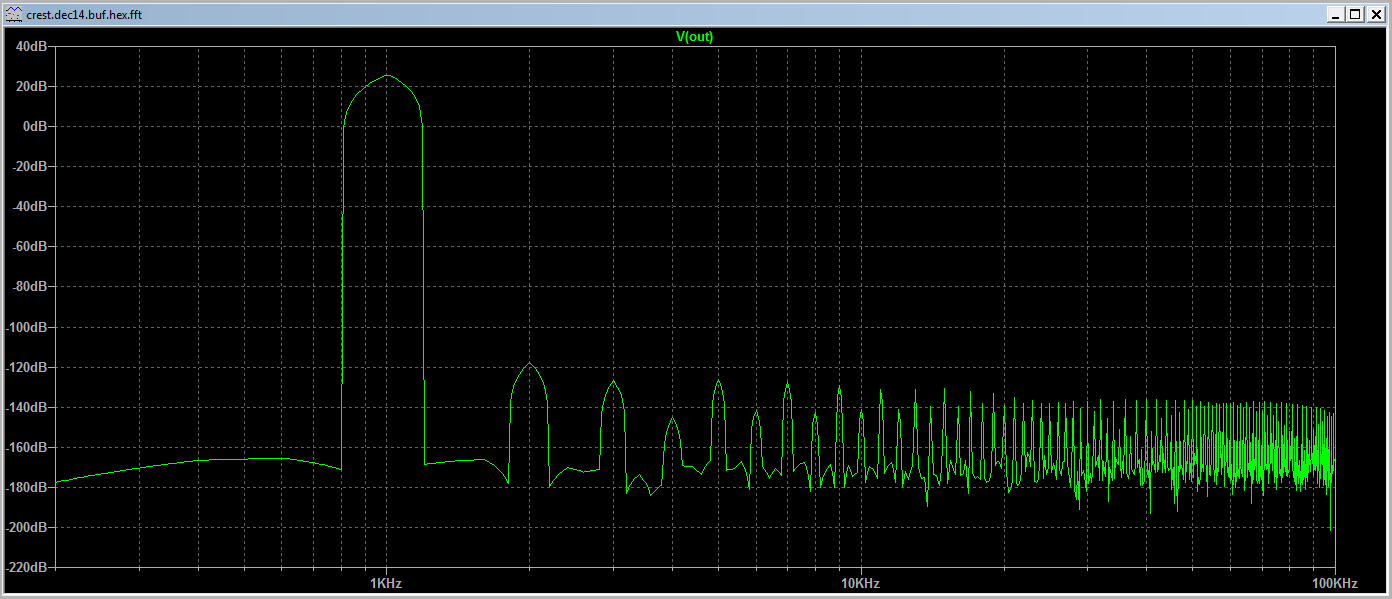Click the -140dB axis label
This screenshot has width=1392, height=599.
click(x=26, y=407)
